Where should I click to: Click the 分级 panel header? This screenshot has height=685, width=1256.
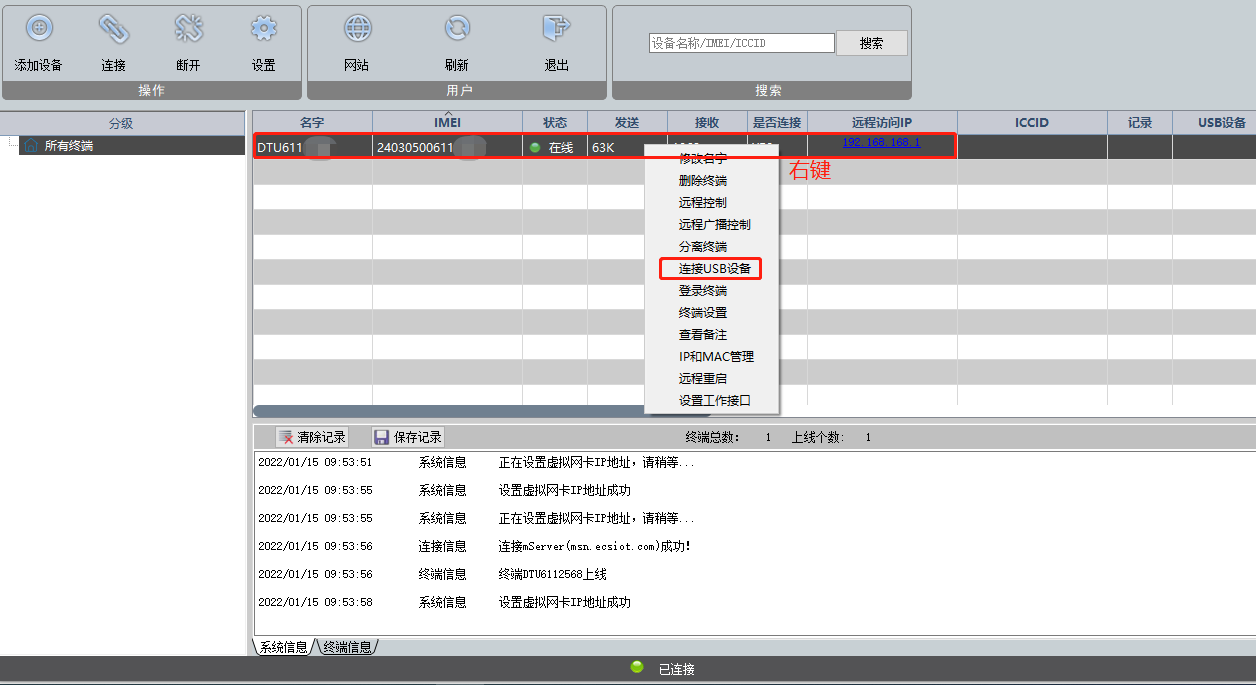[x=122, y=123]
